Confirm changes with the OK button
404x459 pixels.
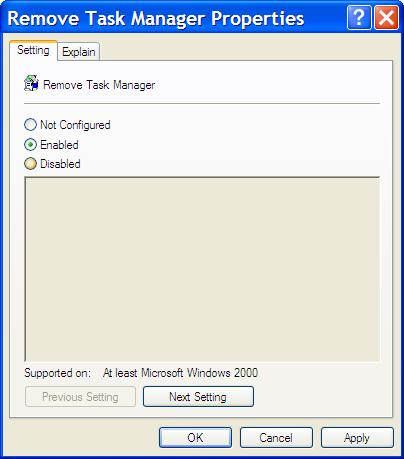click(195, 438)
